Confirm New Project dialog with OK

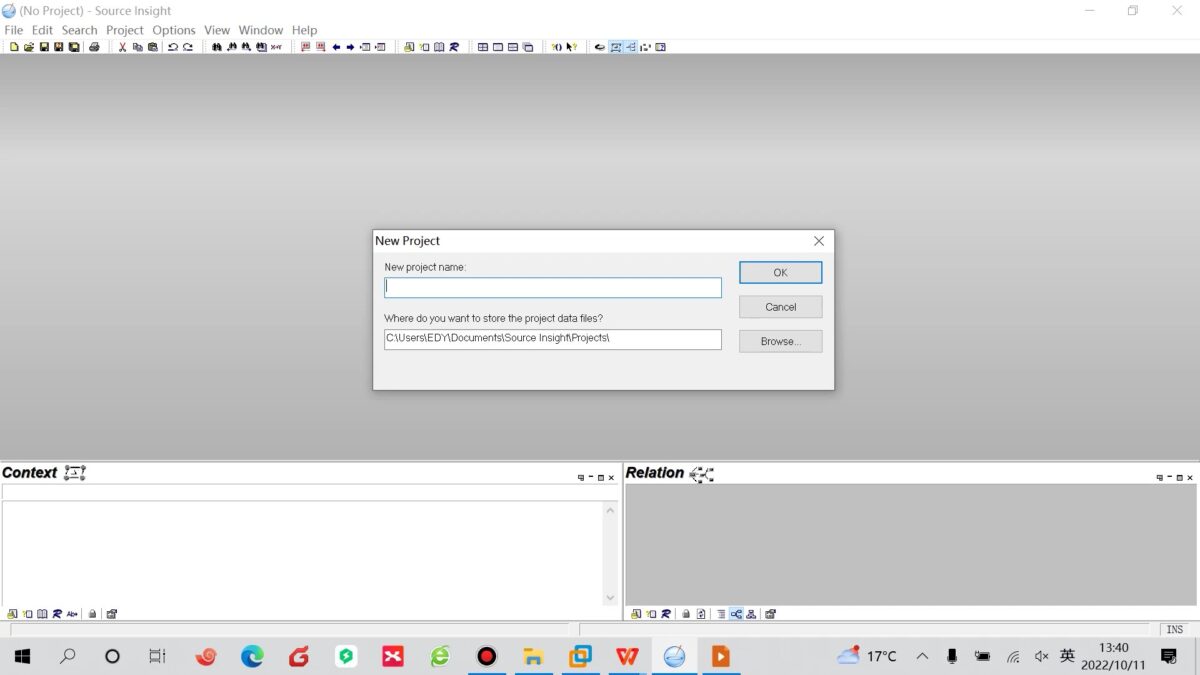pos(781,273)
